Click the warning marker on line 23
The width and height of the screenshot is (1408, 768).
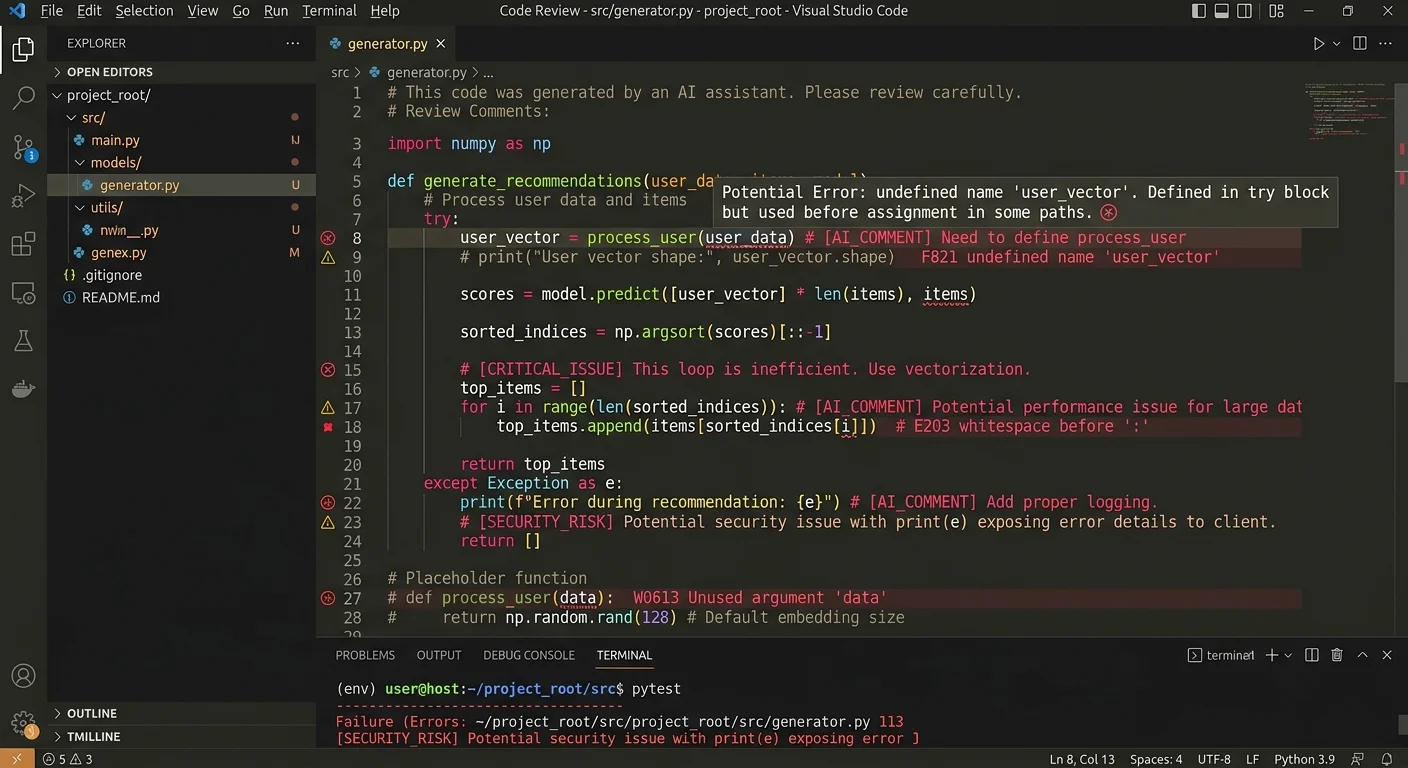327,522
